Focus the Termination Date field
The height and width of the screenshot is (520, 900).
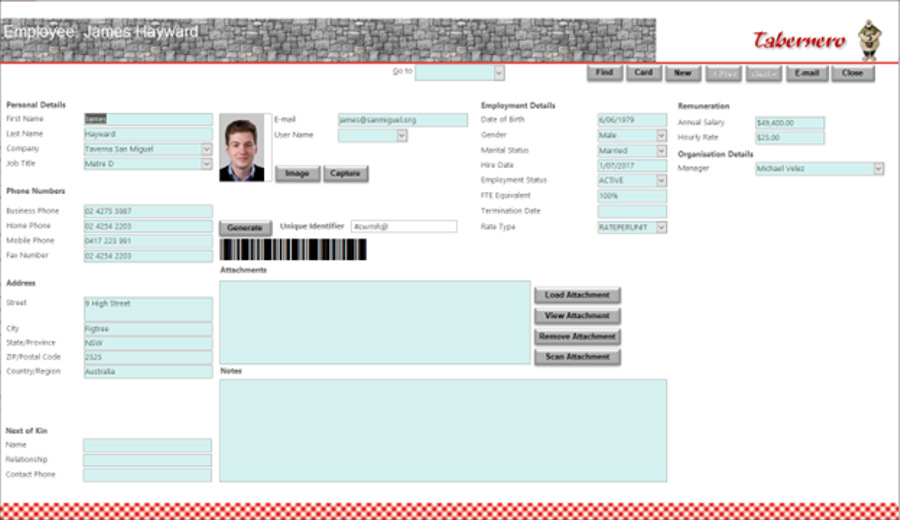coord(632,212)
